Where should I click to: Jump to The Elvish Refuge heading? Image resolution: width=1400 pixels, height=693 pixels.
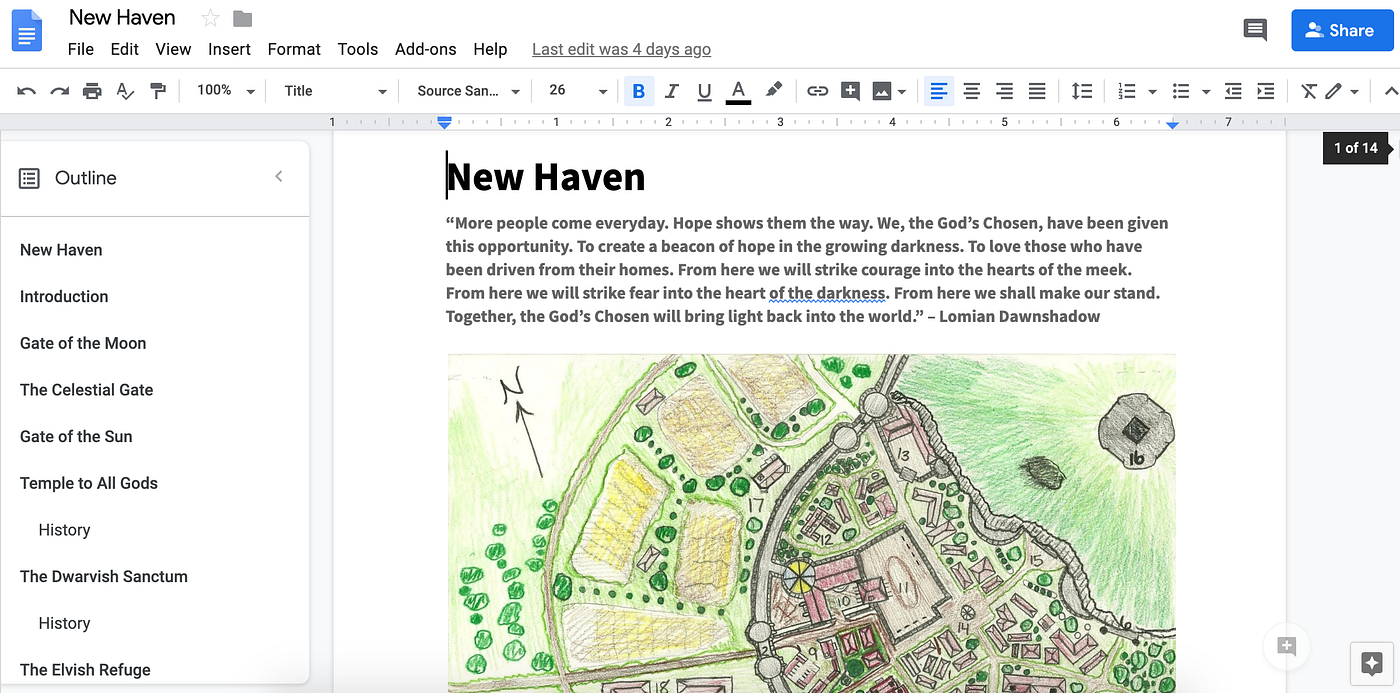85,670
